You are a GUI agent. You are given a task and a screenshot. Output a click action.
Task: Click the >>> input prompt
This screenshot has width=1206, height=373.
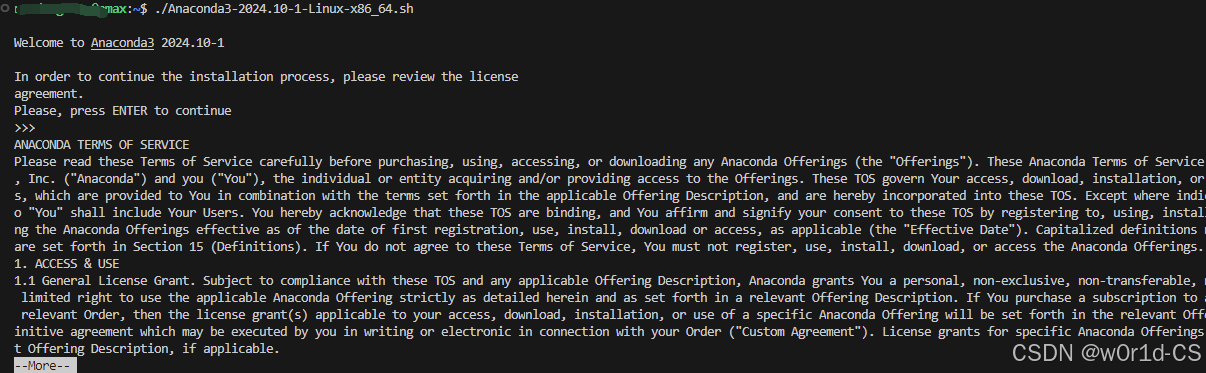(x=24, y=128)
